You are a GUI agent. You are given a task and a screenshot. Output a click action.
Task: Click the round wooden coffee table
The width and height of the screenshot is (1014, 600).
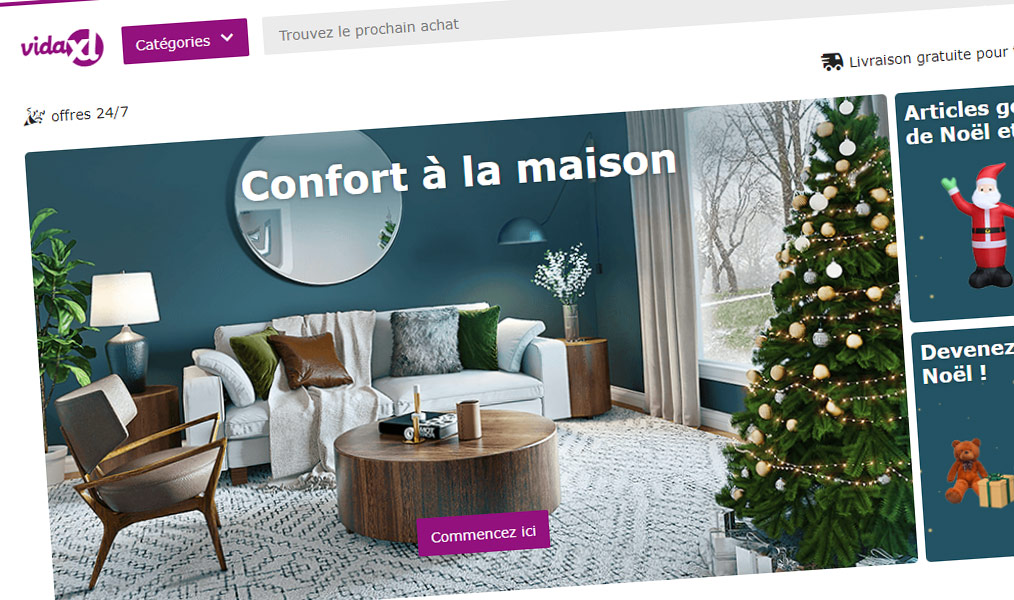[x=447, y=472]
